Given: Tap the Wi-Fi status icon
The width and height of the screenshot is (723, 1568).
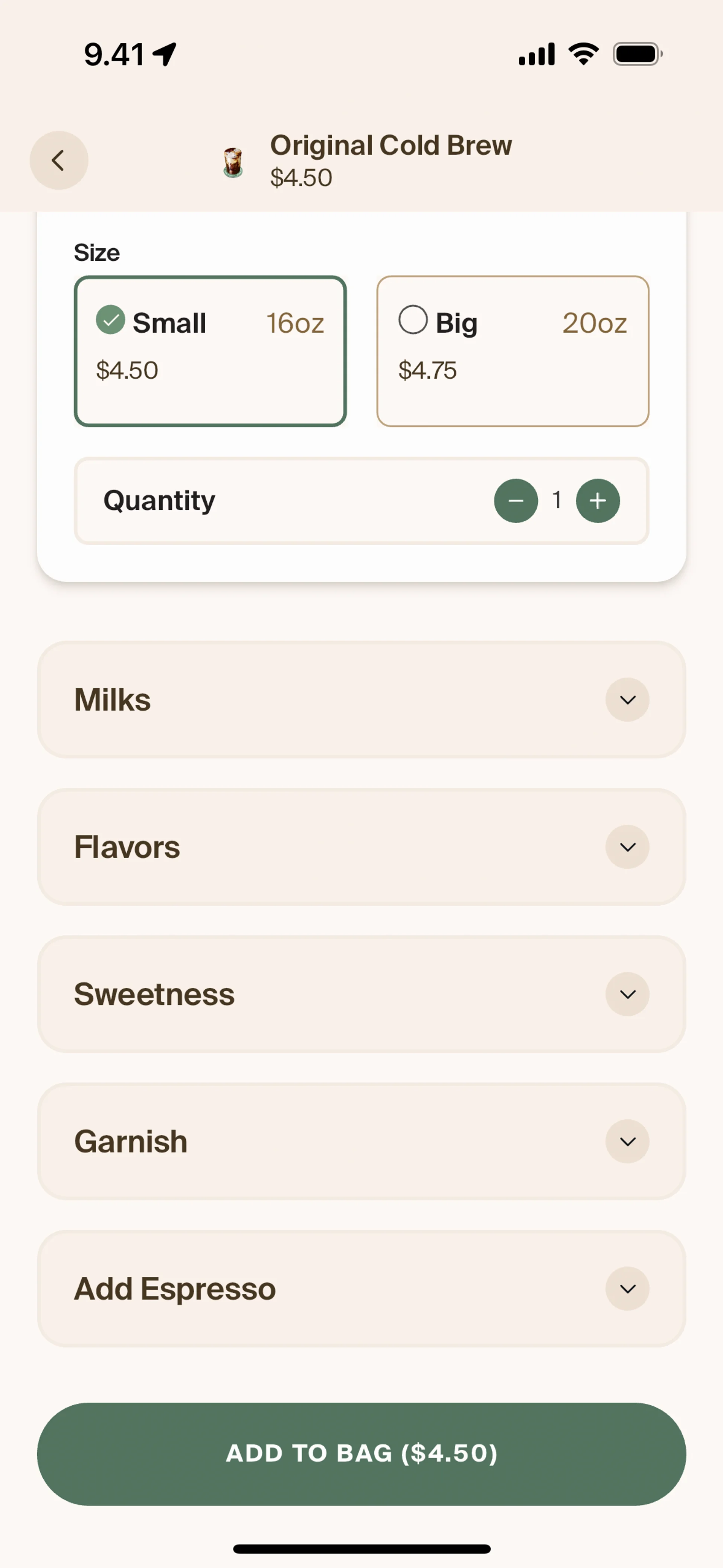Looking at the screenshot, I should click(583, 54).
